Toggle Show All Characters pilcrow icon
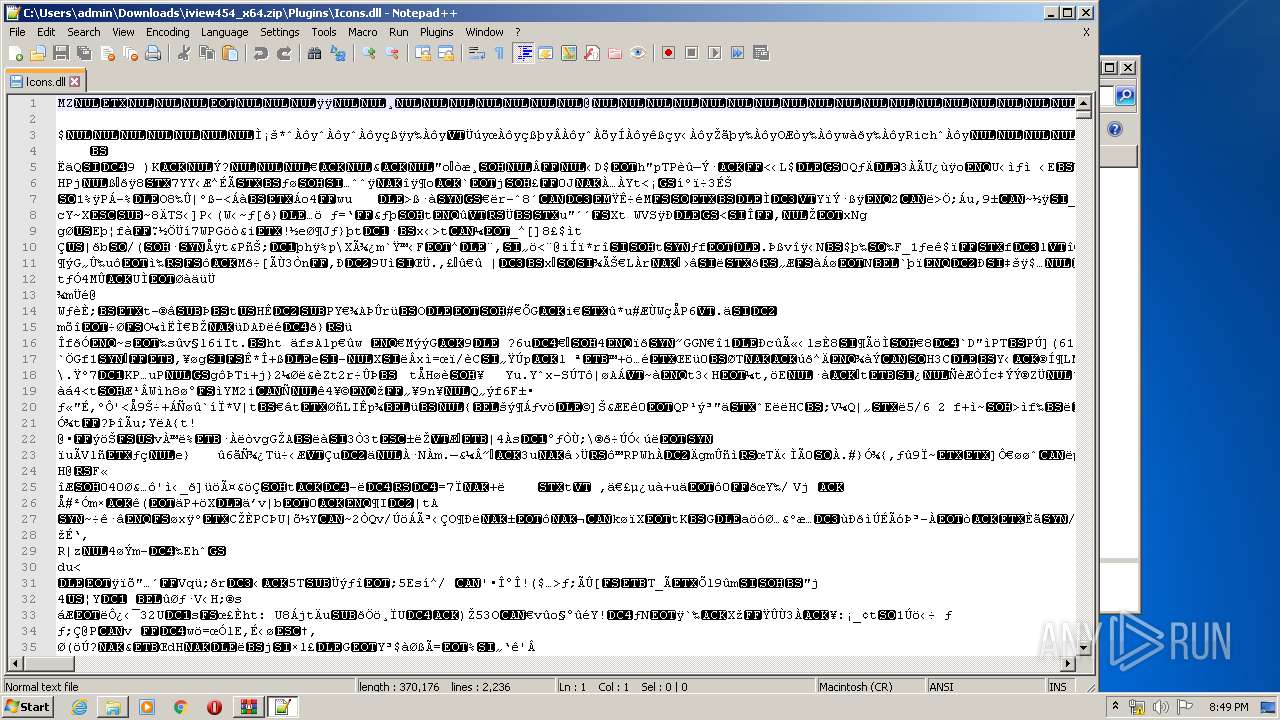 tap(500, 53)
